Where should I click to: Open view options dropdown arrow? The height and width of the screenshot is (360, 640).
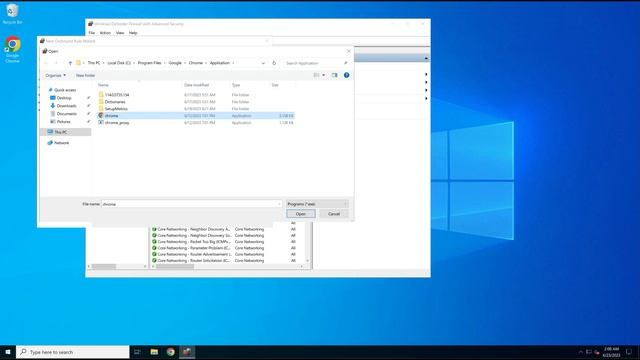coord(324,76)
